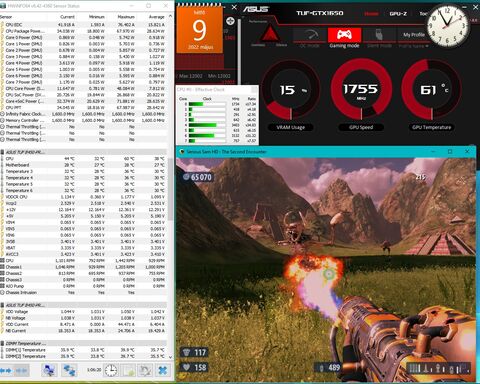Screen dimensions: 480x384
Task: Open HWiNFO remote network connection icon
Action: click(49, 370)
